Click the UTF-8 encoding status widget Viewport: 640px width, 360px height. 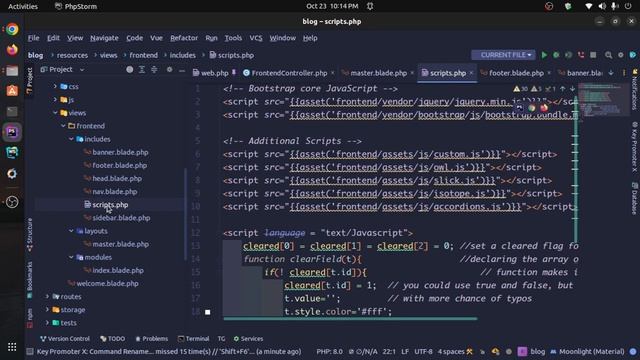coord(423,351)
